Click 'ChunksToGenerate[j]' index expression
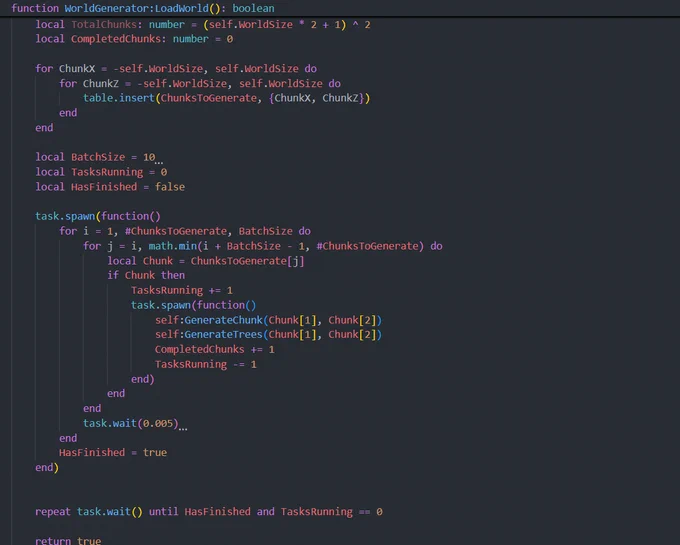The image size is (680, 545). (247, 261)
